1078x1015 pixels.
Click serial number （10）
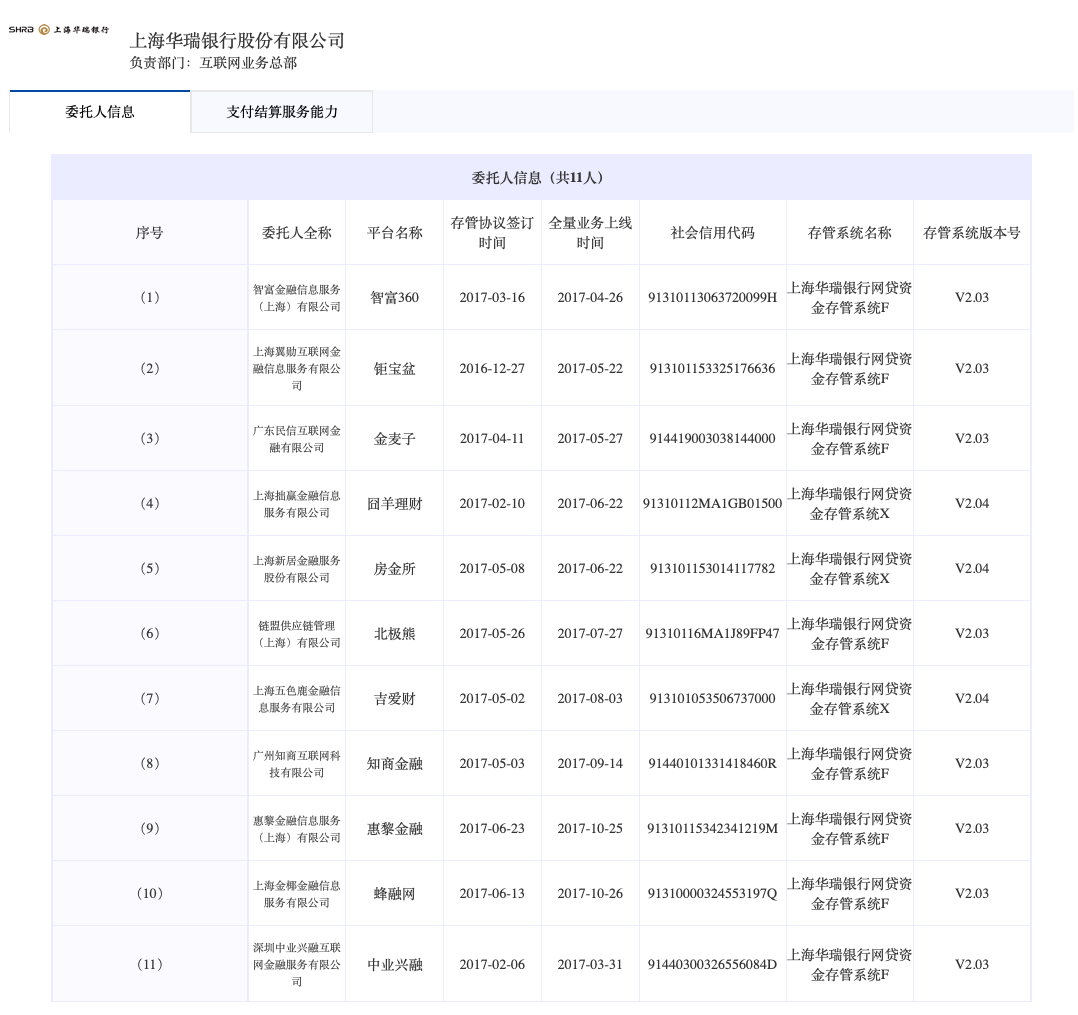point(149,893)
